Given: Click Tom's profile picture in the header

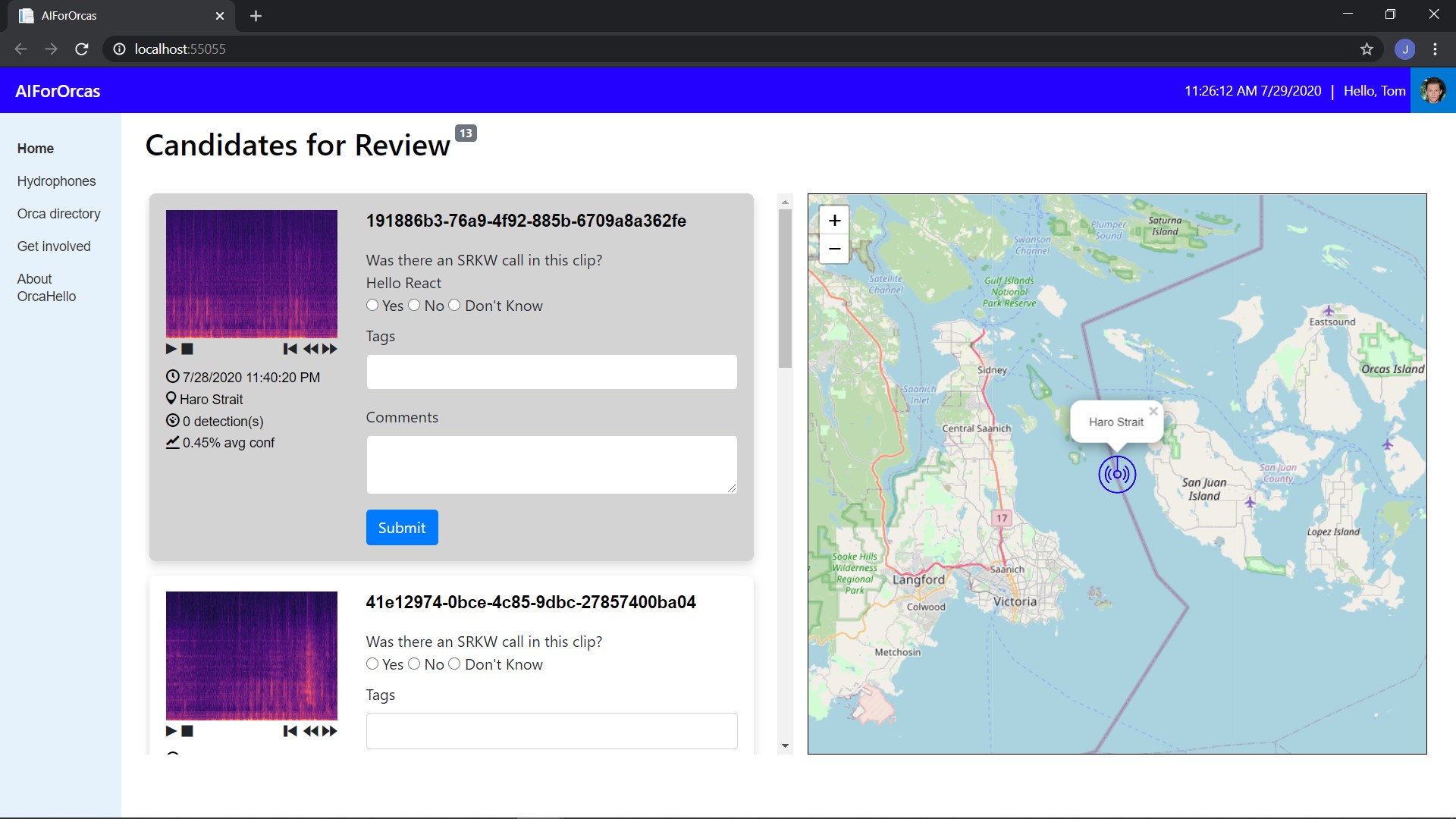Looking at the screenshot, I should (x=1433, y=90).
